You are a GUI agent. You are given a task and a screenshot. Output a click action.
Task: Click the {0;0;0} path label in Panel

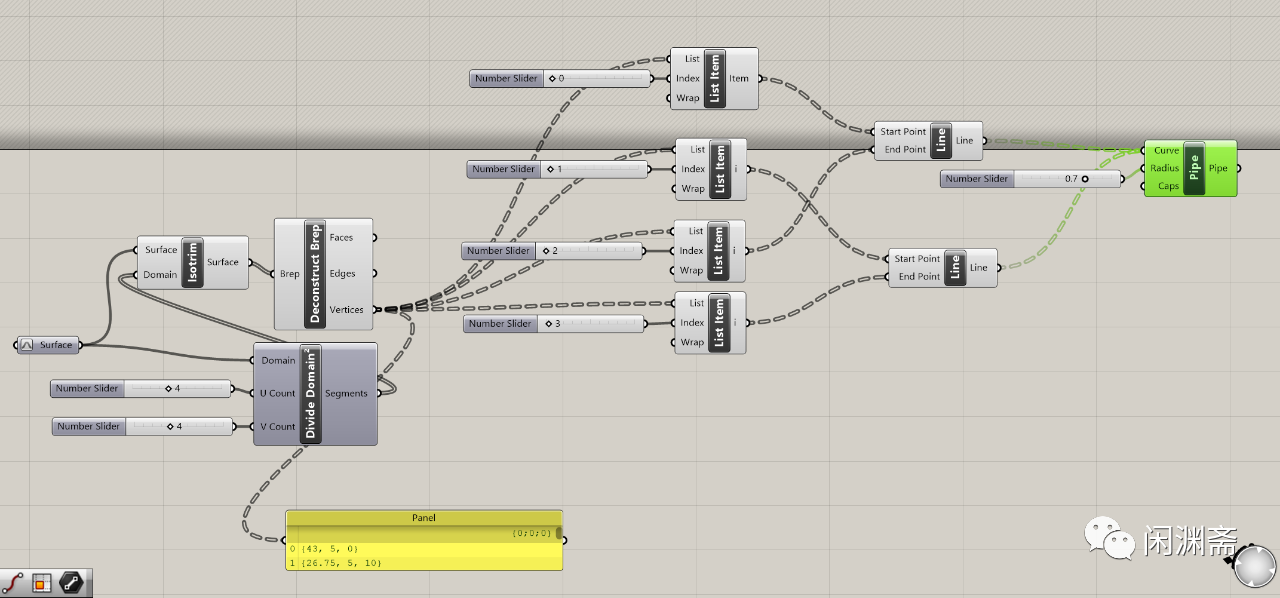pos(532,533)
